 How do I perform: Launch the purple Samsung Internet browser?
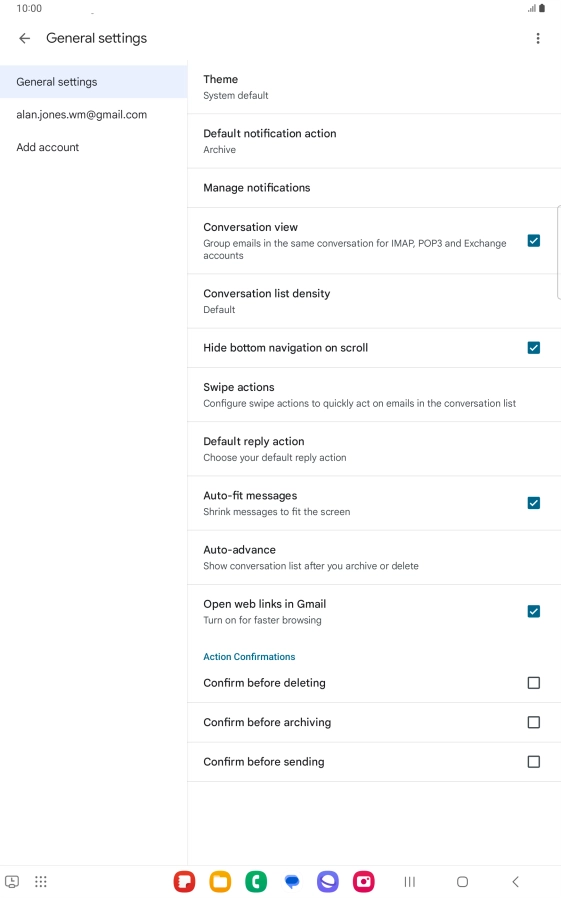click(327, 881)
